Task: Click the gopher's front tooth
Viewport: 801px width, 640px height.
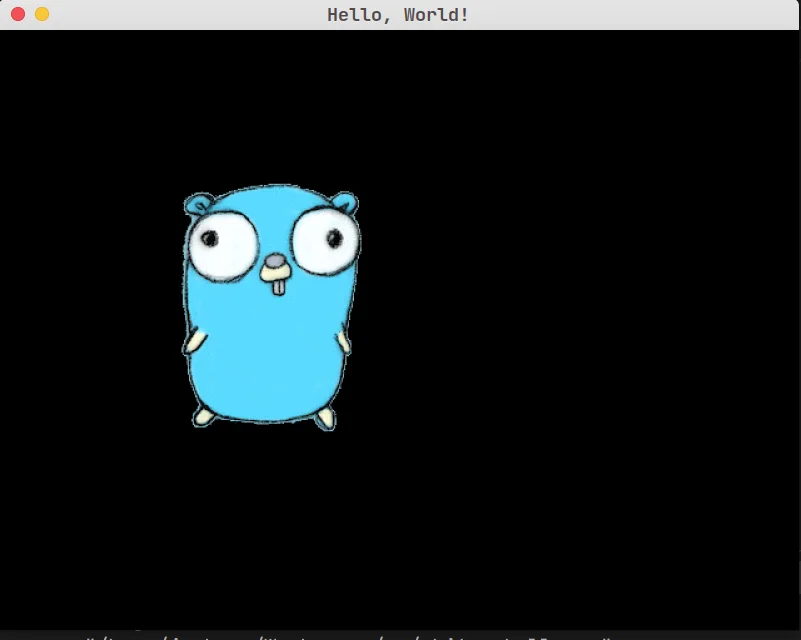Action: 278,288
